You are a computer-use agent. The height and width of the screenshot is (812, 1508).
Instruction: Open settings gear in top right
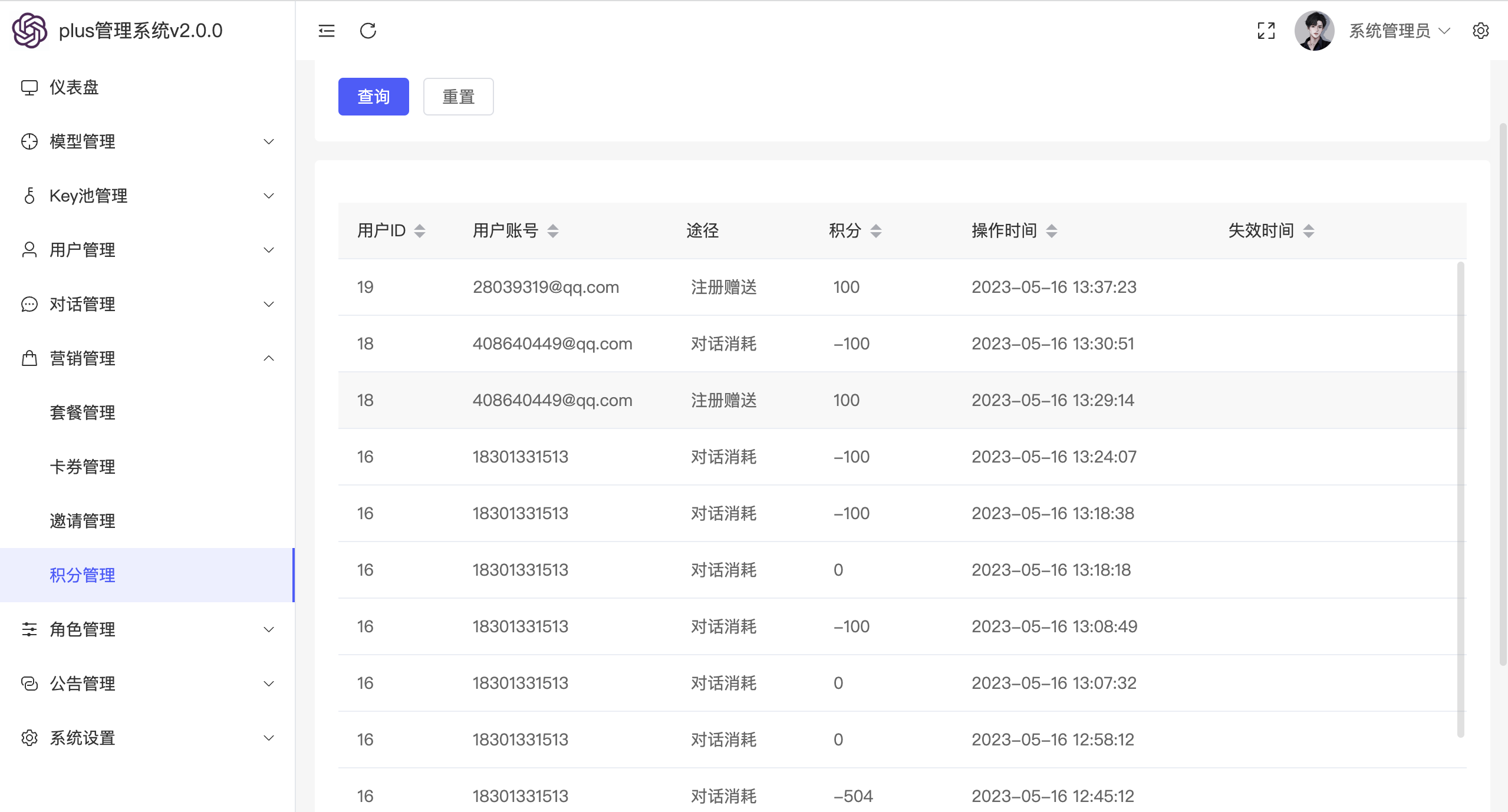(1480, 31)
